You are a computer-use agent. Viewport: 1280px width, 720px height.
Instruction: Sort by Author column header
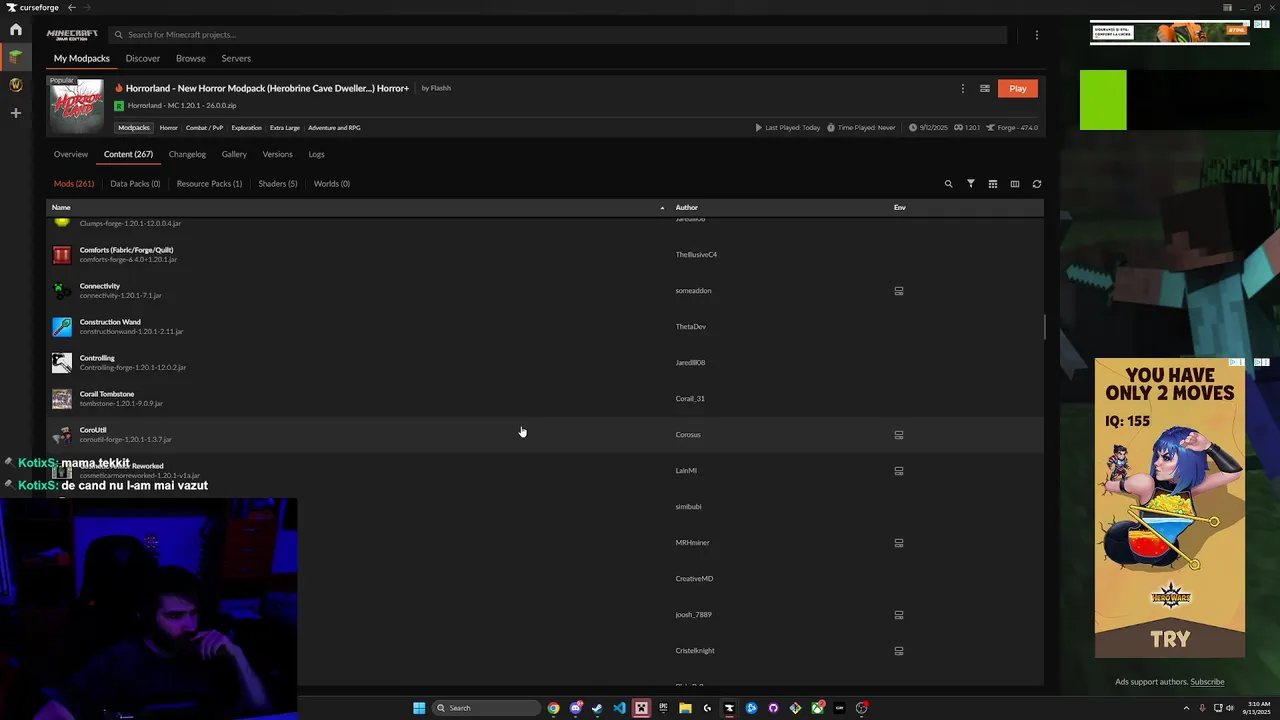point(687,207)
